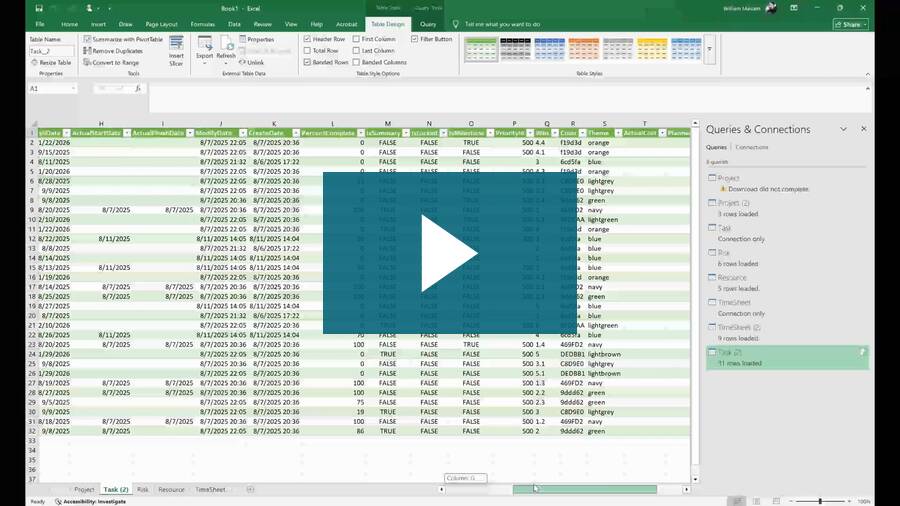Open the Export button dropdown arrow
The width and height of the screenshot is (900, 506).
[204, 63]
